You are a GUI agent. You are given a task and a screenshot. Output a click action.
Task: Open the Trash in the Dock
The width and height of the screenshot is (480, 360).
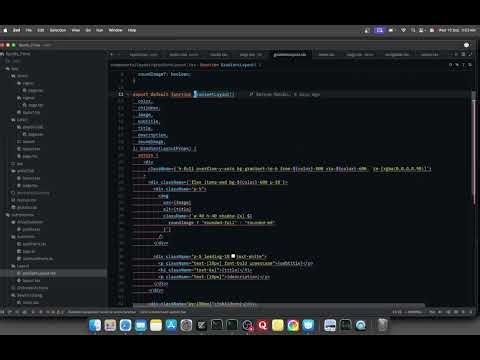pos(383,325)
